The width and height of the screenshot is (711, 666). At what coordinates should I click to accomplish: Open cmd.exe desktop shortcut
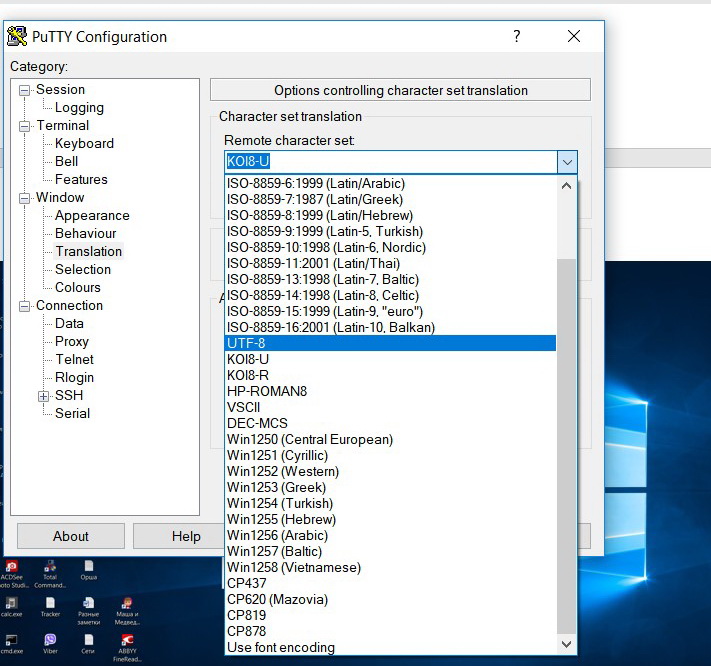click(11, 644)
